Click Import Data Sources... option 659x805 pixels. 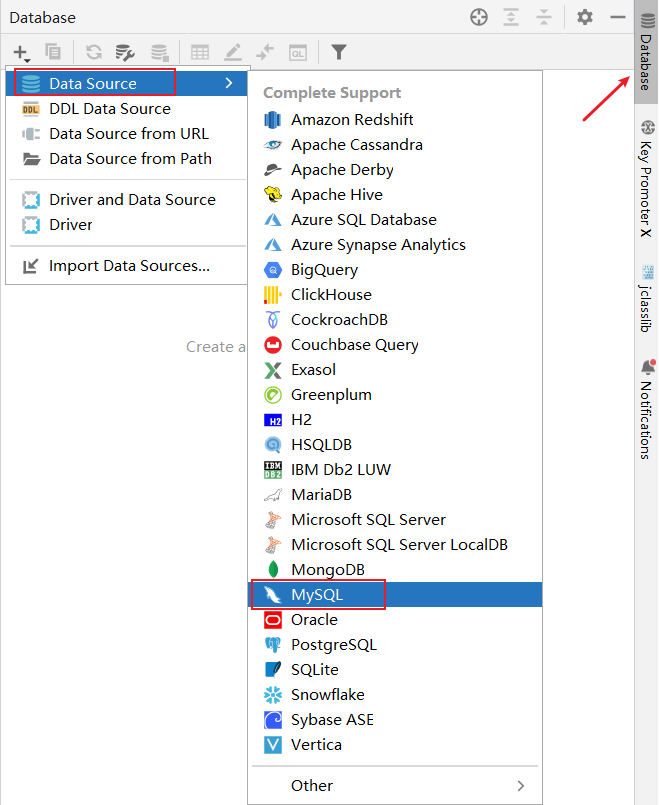tap(129, 266)
